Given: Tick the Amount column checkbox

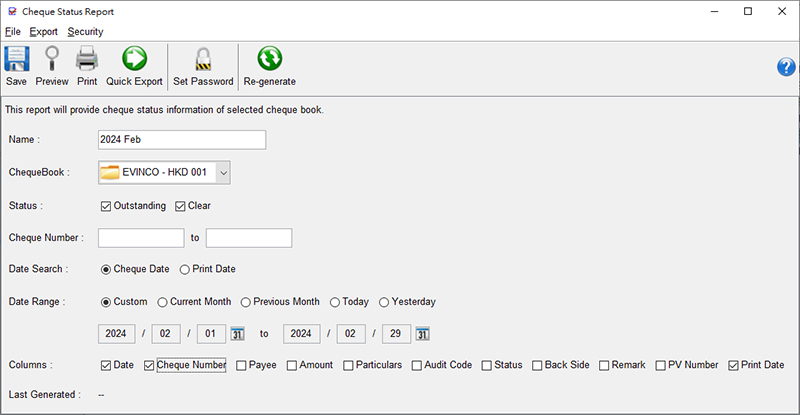Looking at the screenshot, I should coord(292,366).
